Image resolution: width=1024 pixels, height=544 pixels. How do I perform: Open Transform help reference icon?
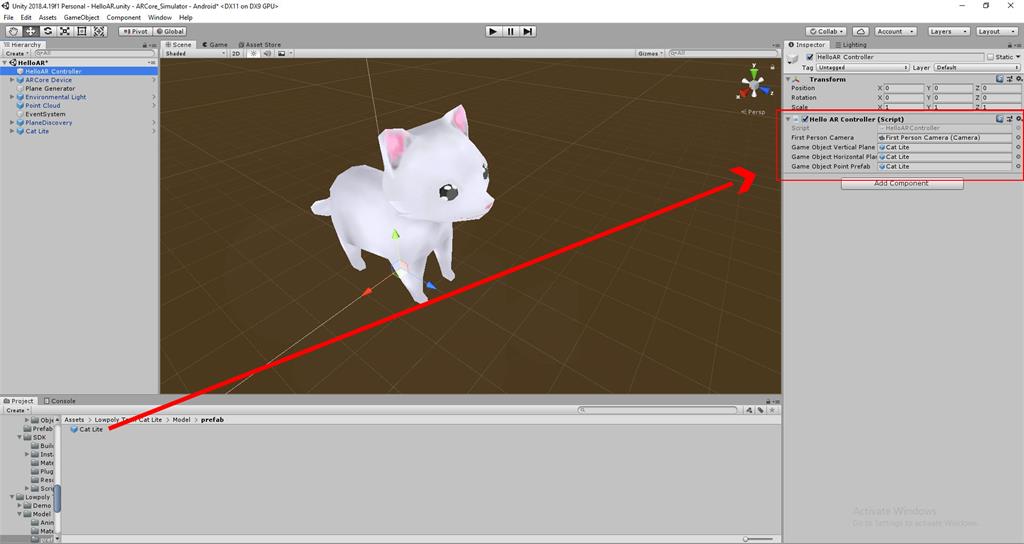(999, 79)
